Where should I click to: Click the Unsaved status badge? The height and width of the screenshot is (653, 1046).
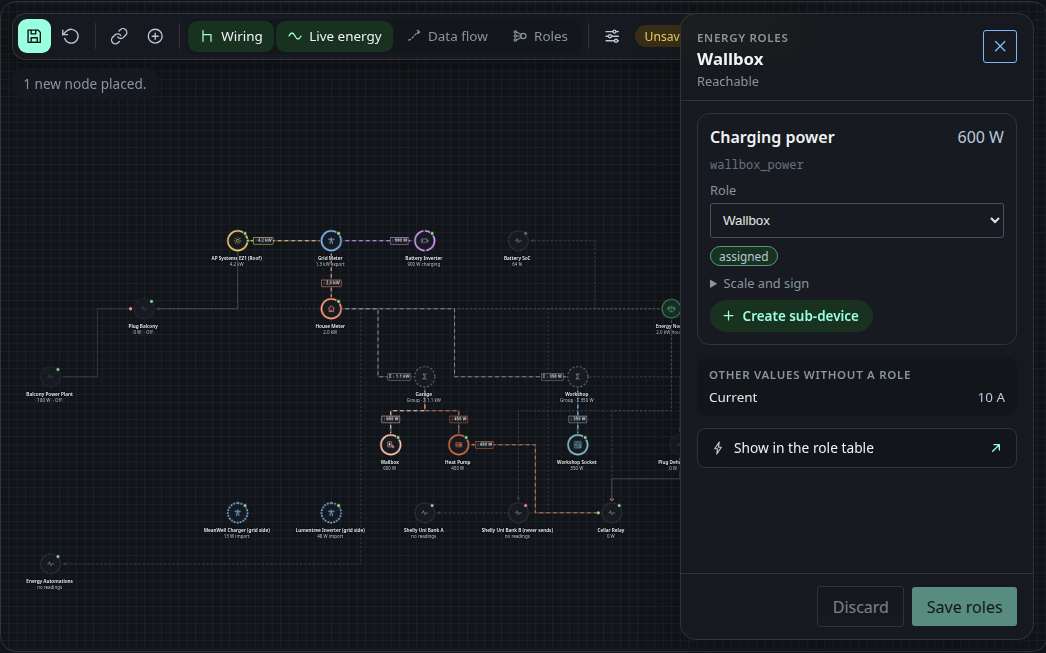coord(658,36)
